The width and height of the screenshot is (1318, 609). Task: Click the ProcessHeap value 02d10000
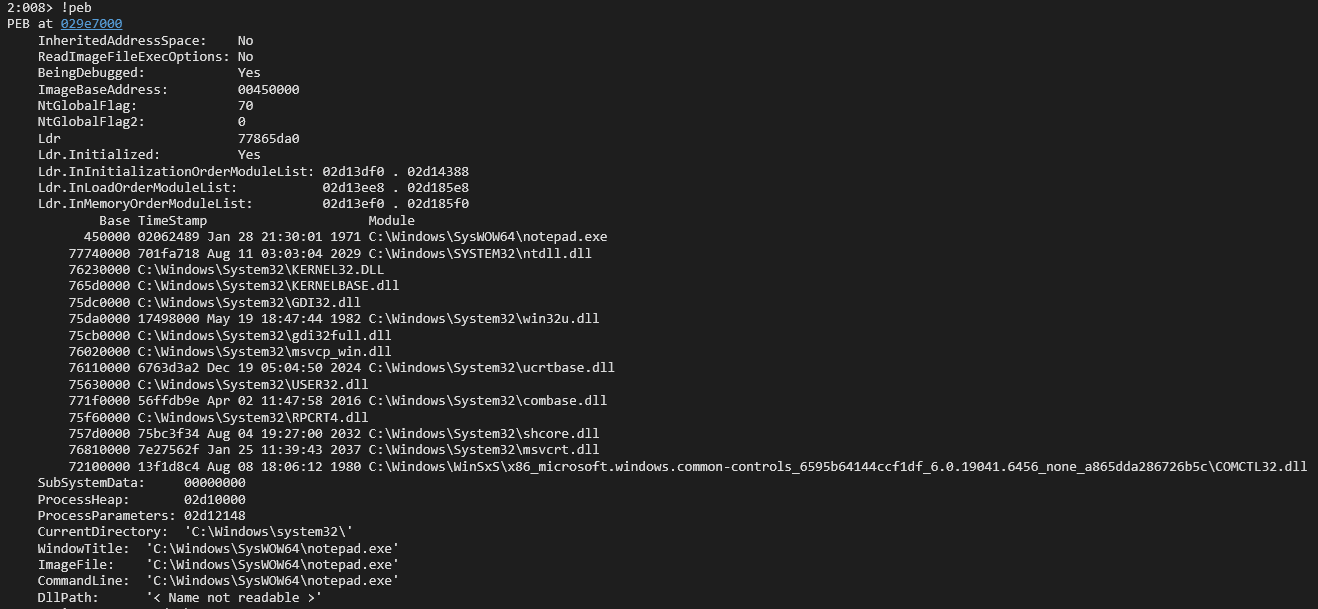pyautogui.click(x=214, y=498)
